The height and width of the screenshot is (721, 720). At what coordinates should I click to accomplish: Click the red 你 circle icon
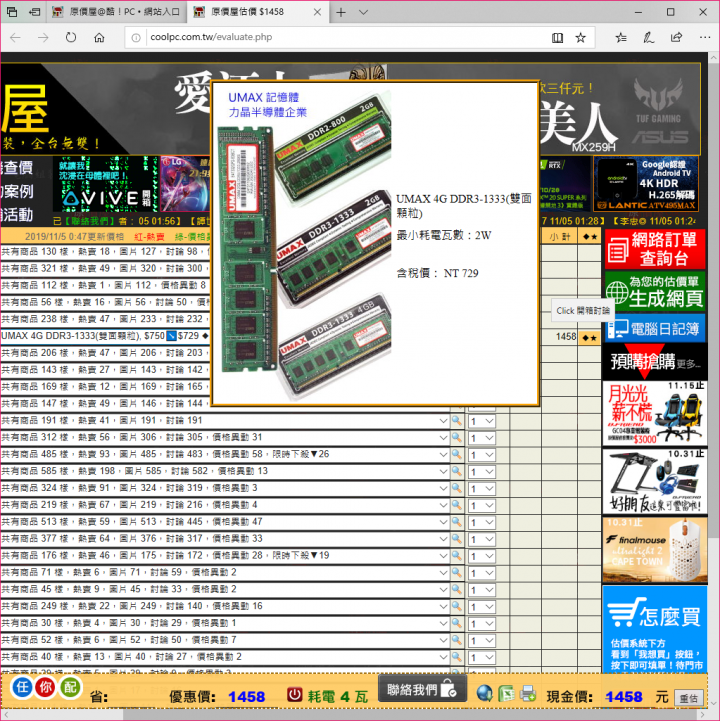pos(46,687)
